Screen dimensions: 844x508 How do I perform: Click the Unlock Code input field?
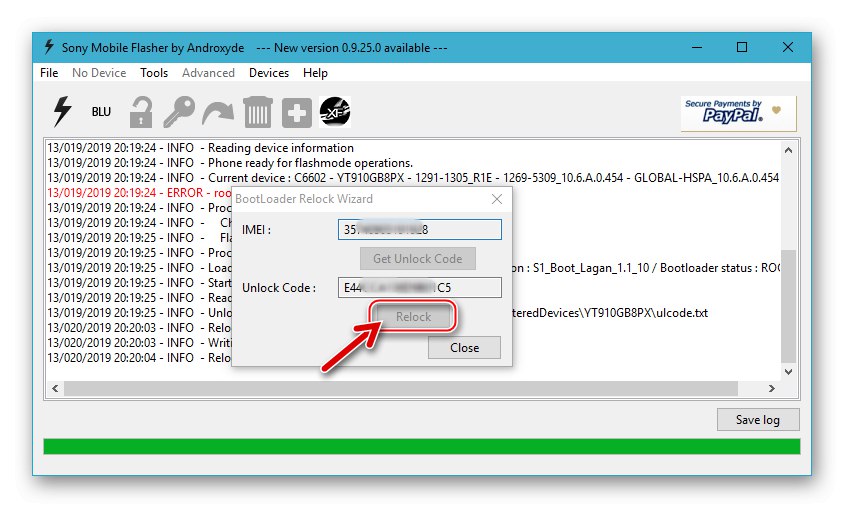point(420,287)
